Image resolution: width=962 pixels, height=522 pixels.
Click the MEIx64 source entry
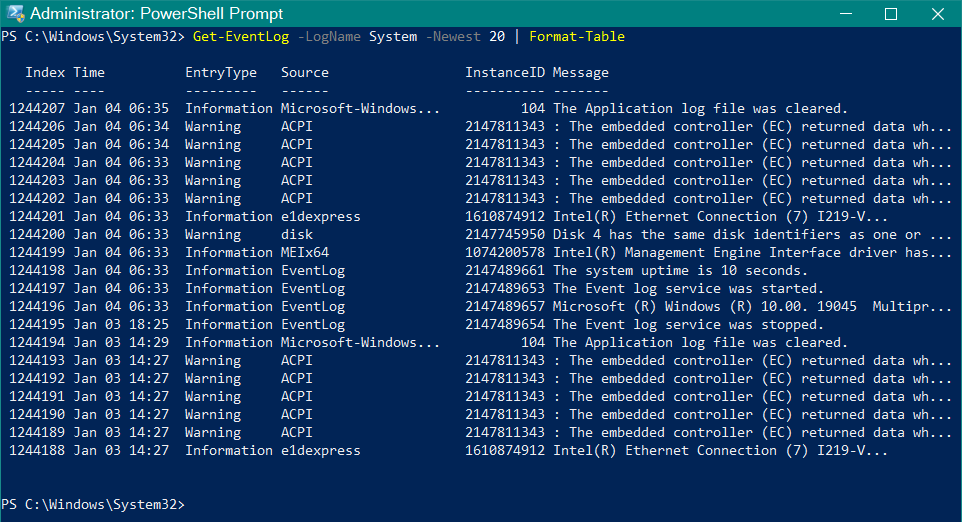click(304, 253)
